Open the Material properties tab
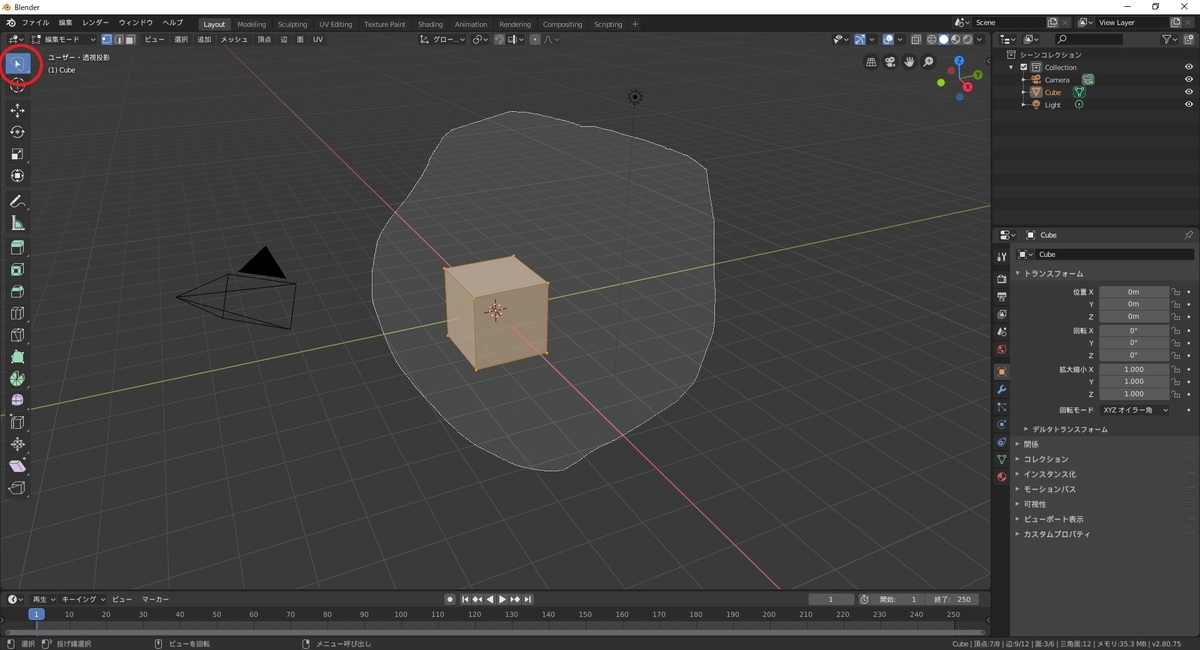Screen dimensions: 1200x650 coord(1001,477)
